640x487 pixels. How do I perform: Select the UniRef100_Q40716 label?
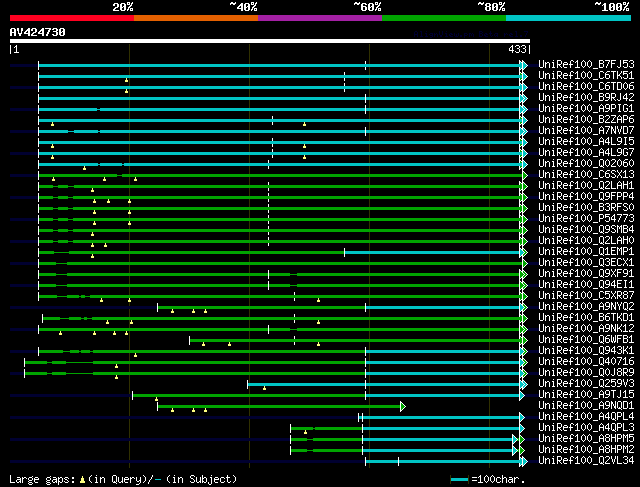[x=586, y=362]
